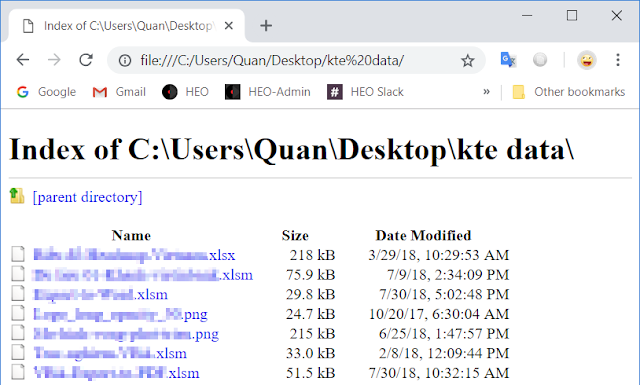Click file icon of the 29.8 kB row

pyautogui.click(x=18, y=293)
